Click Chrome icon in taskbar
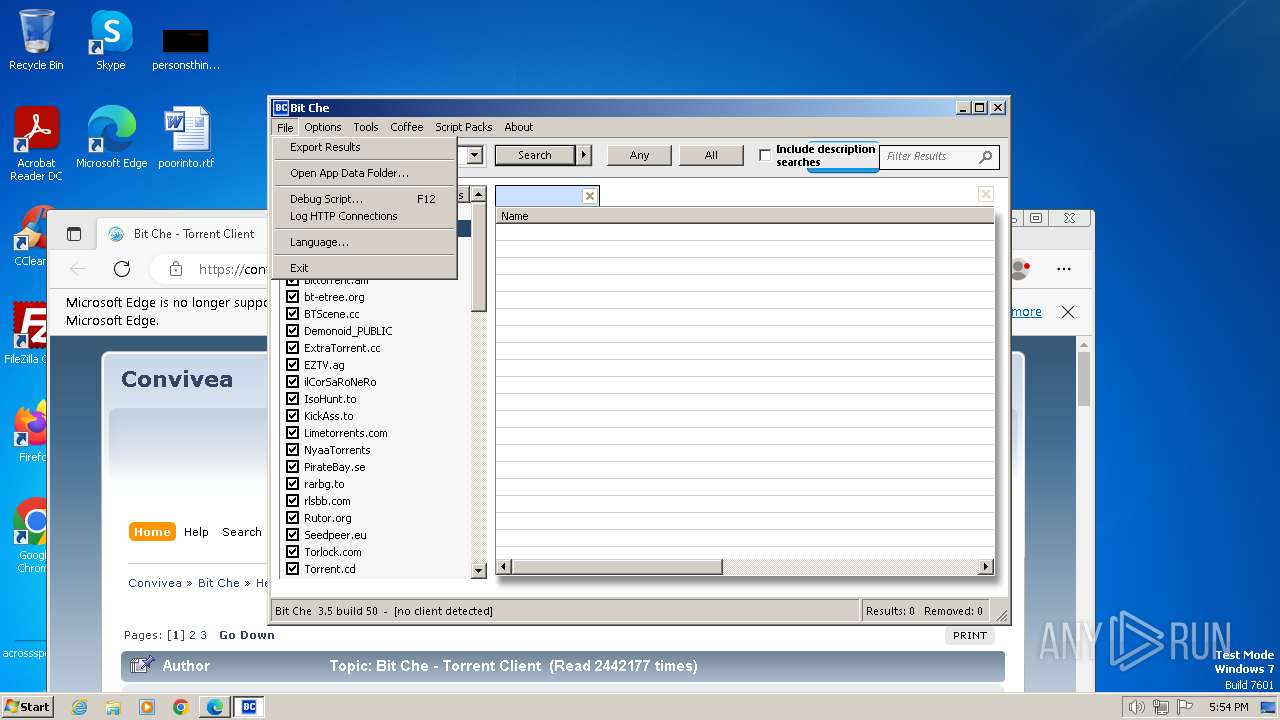The image size is (1280, 720). click(181, 707)
